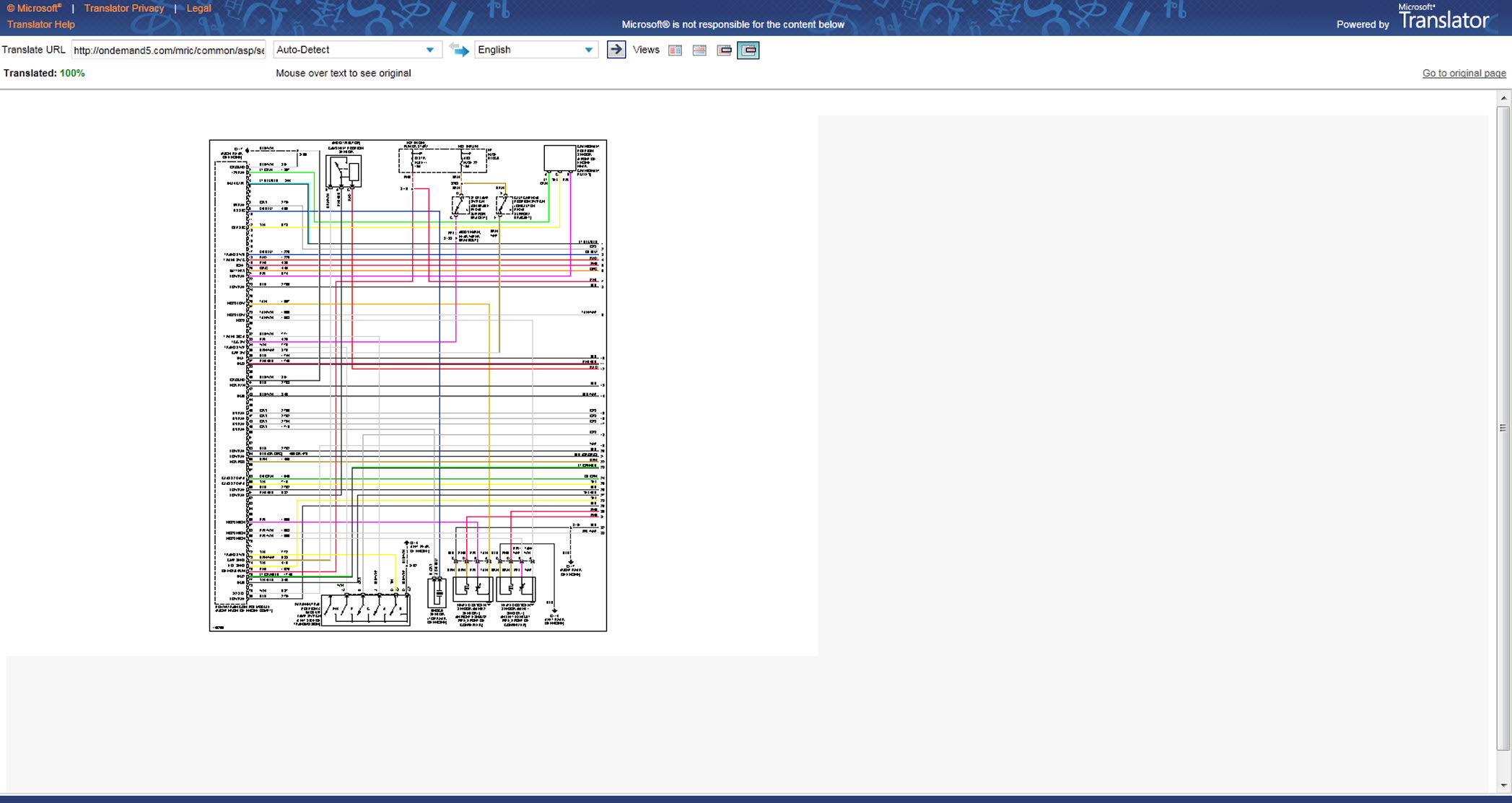
Task: Click the © Microsoft link
Action: coord(35,8)
